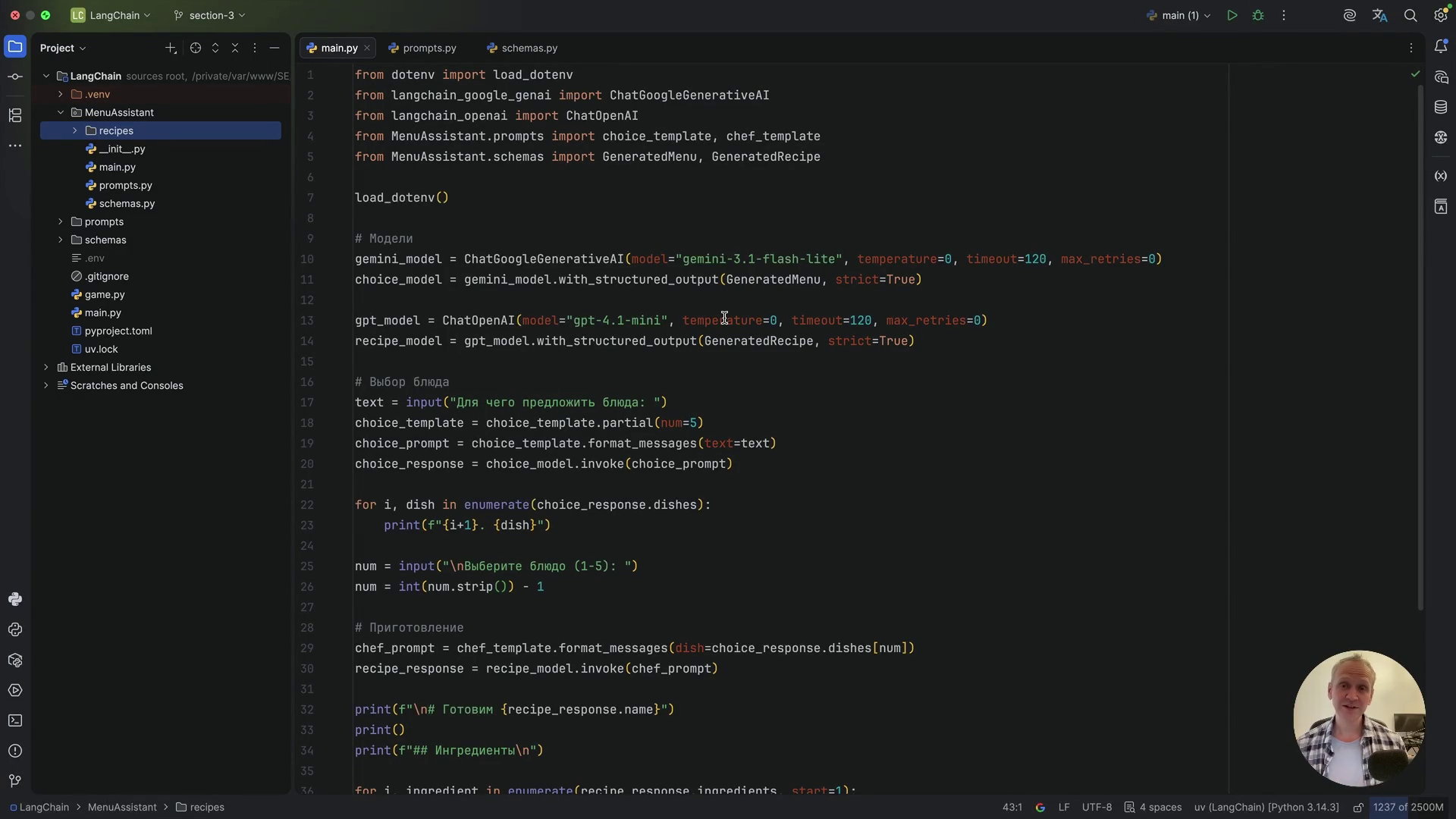Open the Structure tool window

point(15,115)
